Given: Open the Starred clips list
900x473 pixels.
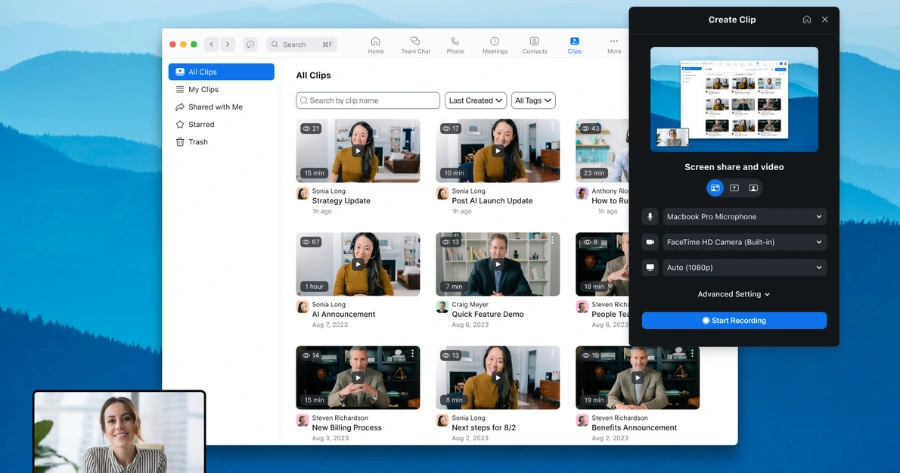Looking at the screenshot, I should [x=201, y=124].
